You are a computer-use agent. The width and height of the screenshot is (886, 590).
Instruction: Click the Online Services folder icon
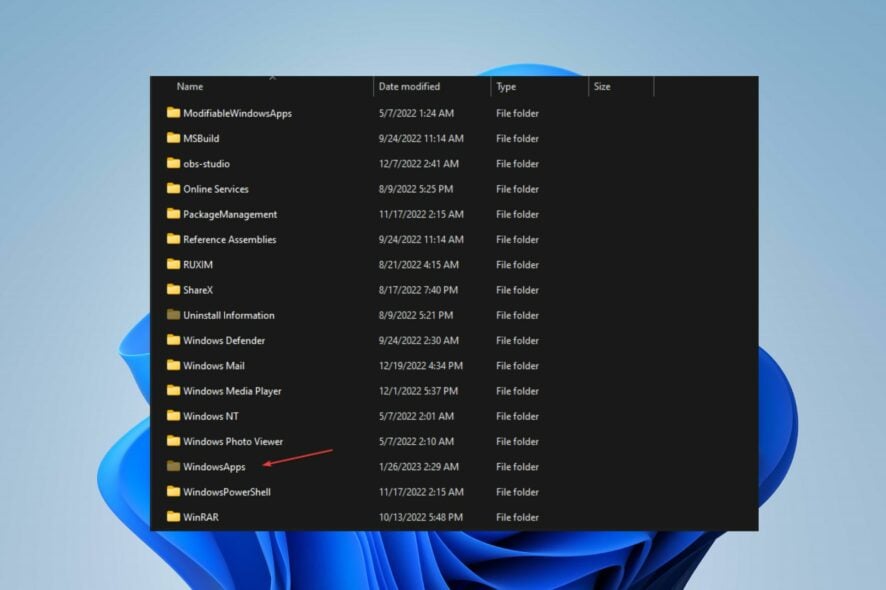point(173,188)
